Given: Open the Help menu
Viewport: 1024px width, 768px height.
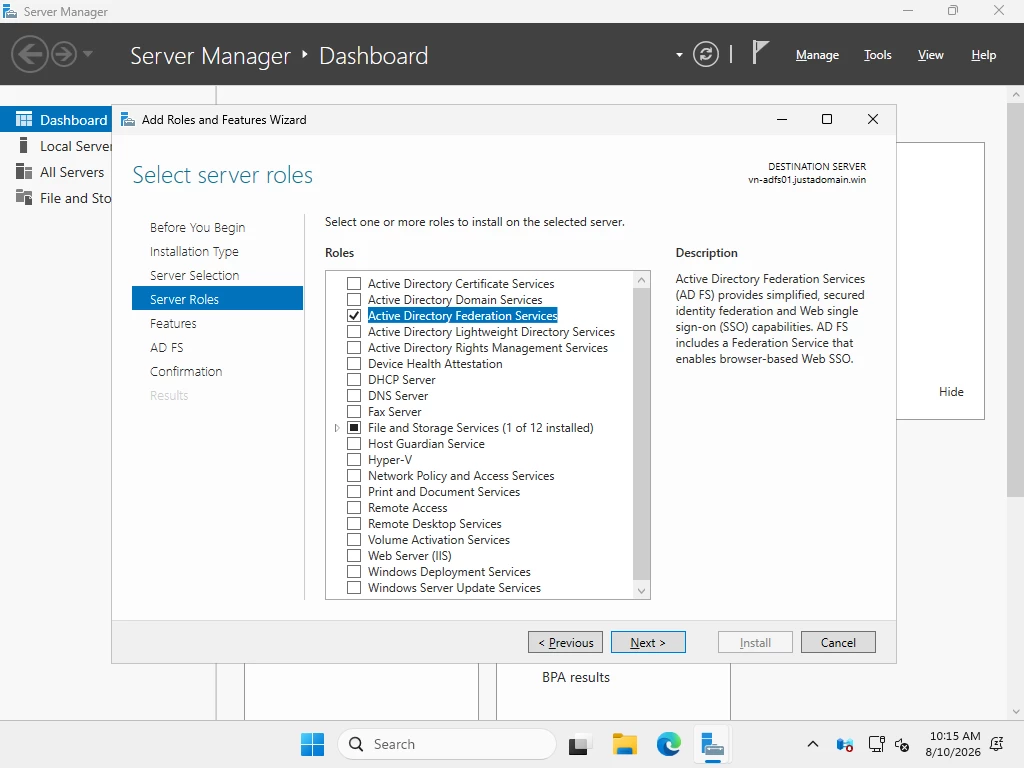Looking at the screenshot, I should 983,55.
